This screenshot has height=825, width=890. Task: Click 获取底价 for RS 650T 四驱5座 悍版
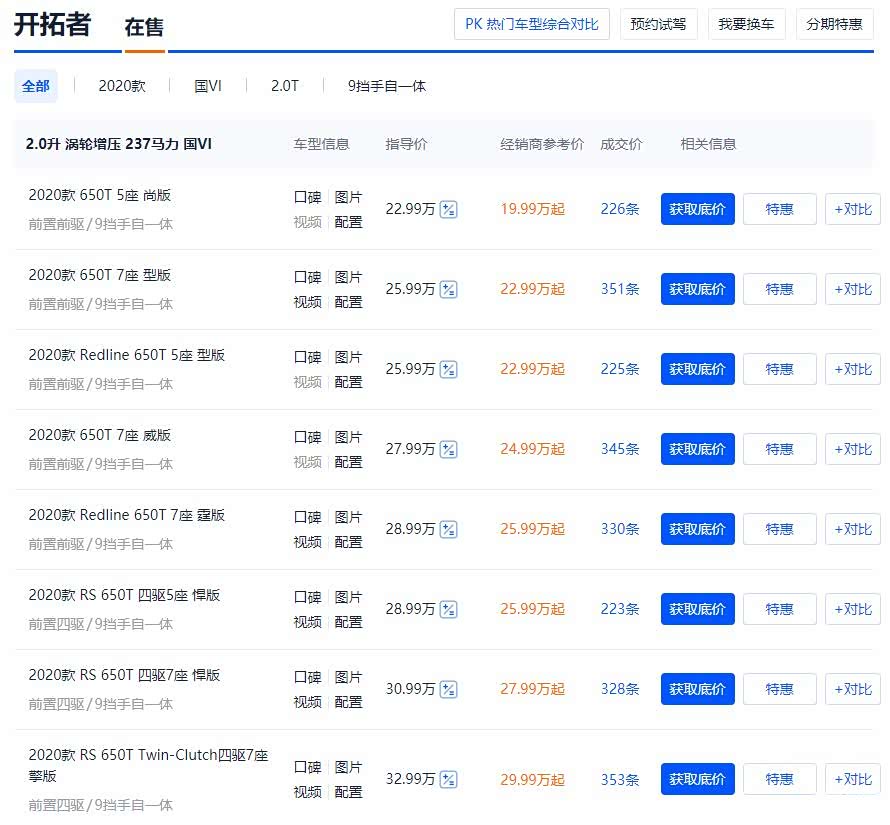tap(698, 609)
